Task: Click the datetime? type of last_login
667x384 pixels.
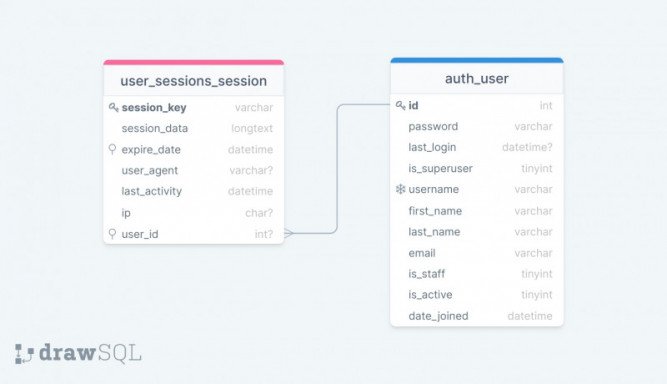Action: tap(527, 147)
